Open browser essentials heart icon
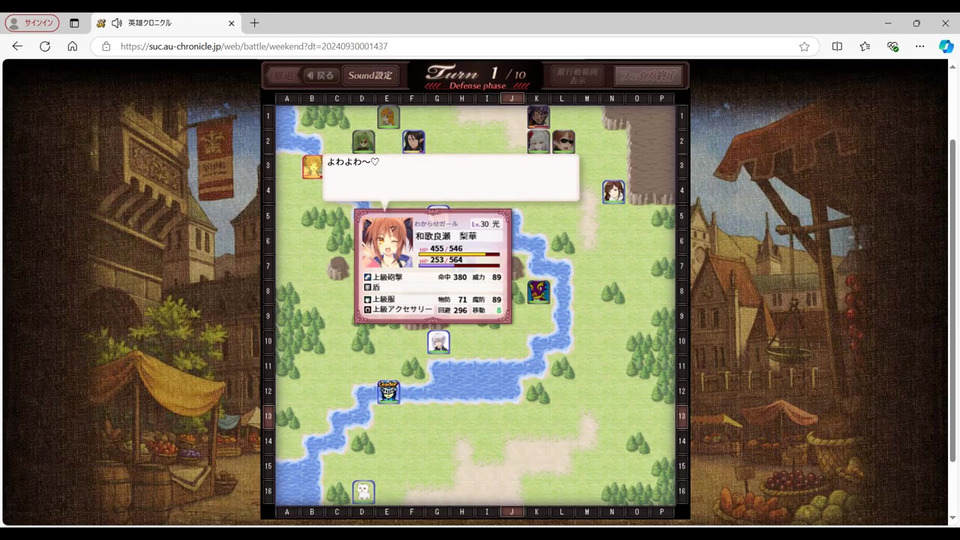Screen dimensions: 960x540 [x=893, y=47]
